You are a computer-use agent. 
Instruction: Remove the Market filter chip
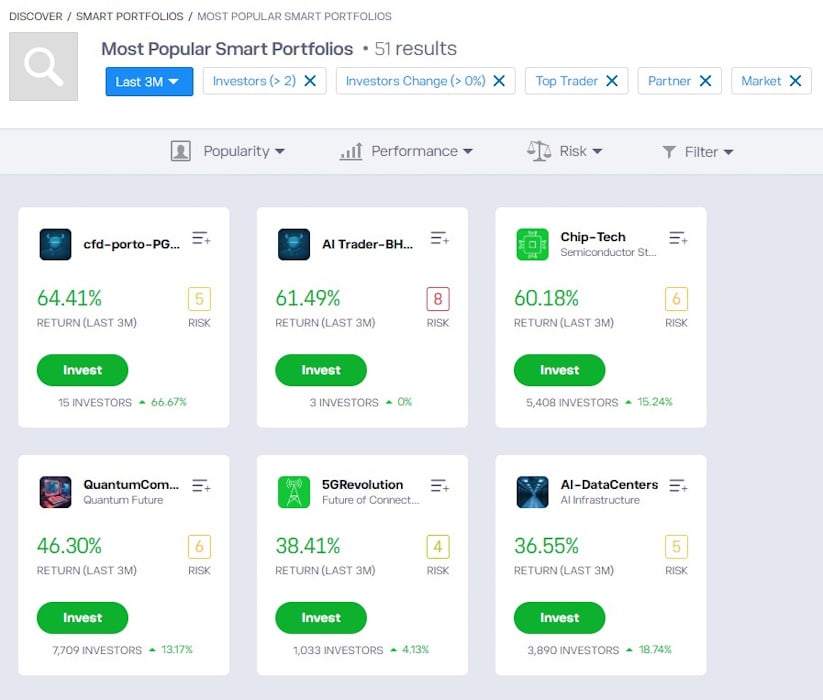point(796,81)
